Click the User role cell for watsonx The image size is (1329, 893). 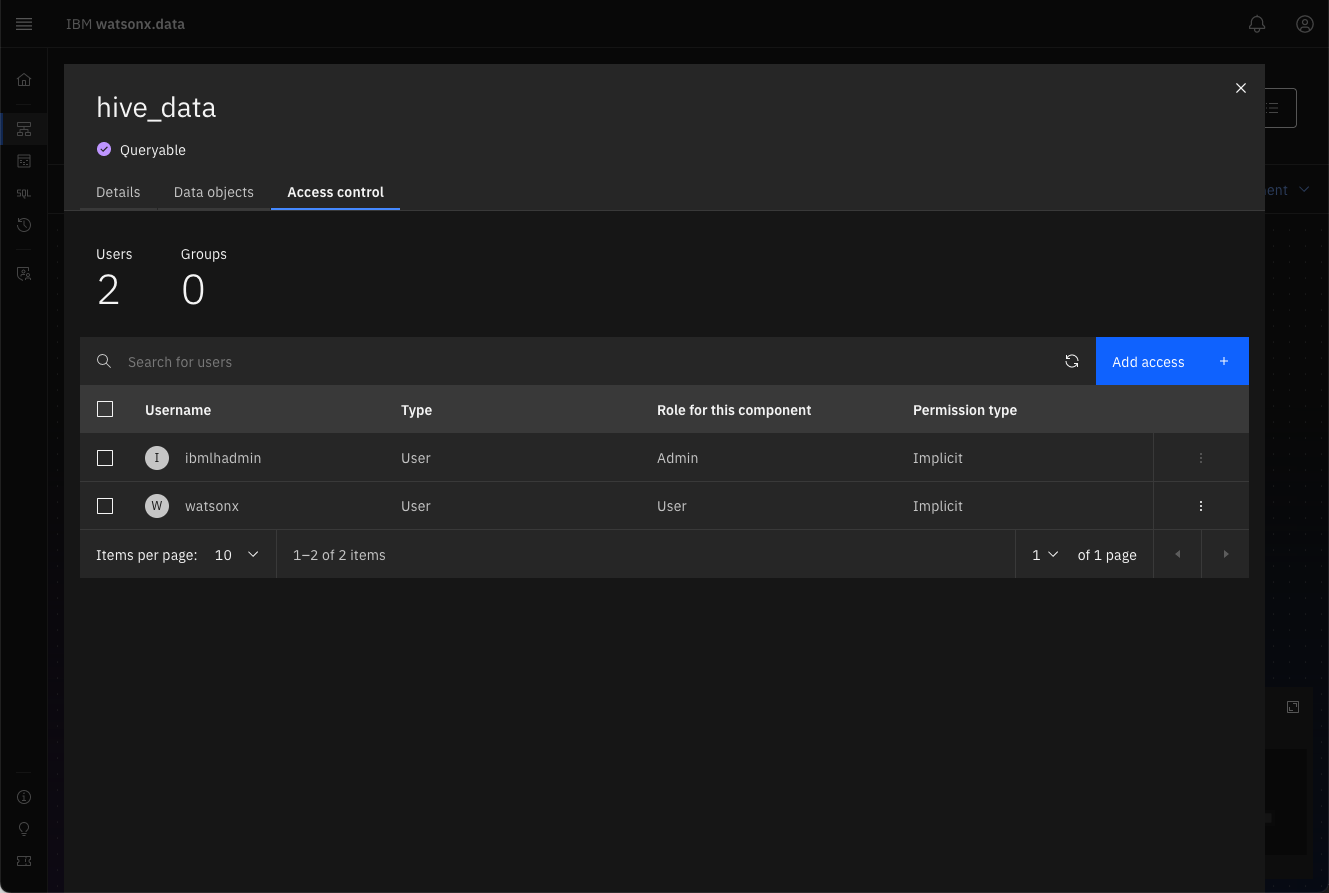click(672, 506)
